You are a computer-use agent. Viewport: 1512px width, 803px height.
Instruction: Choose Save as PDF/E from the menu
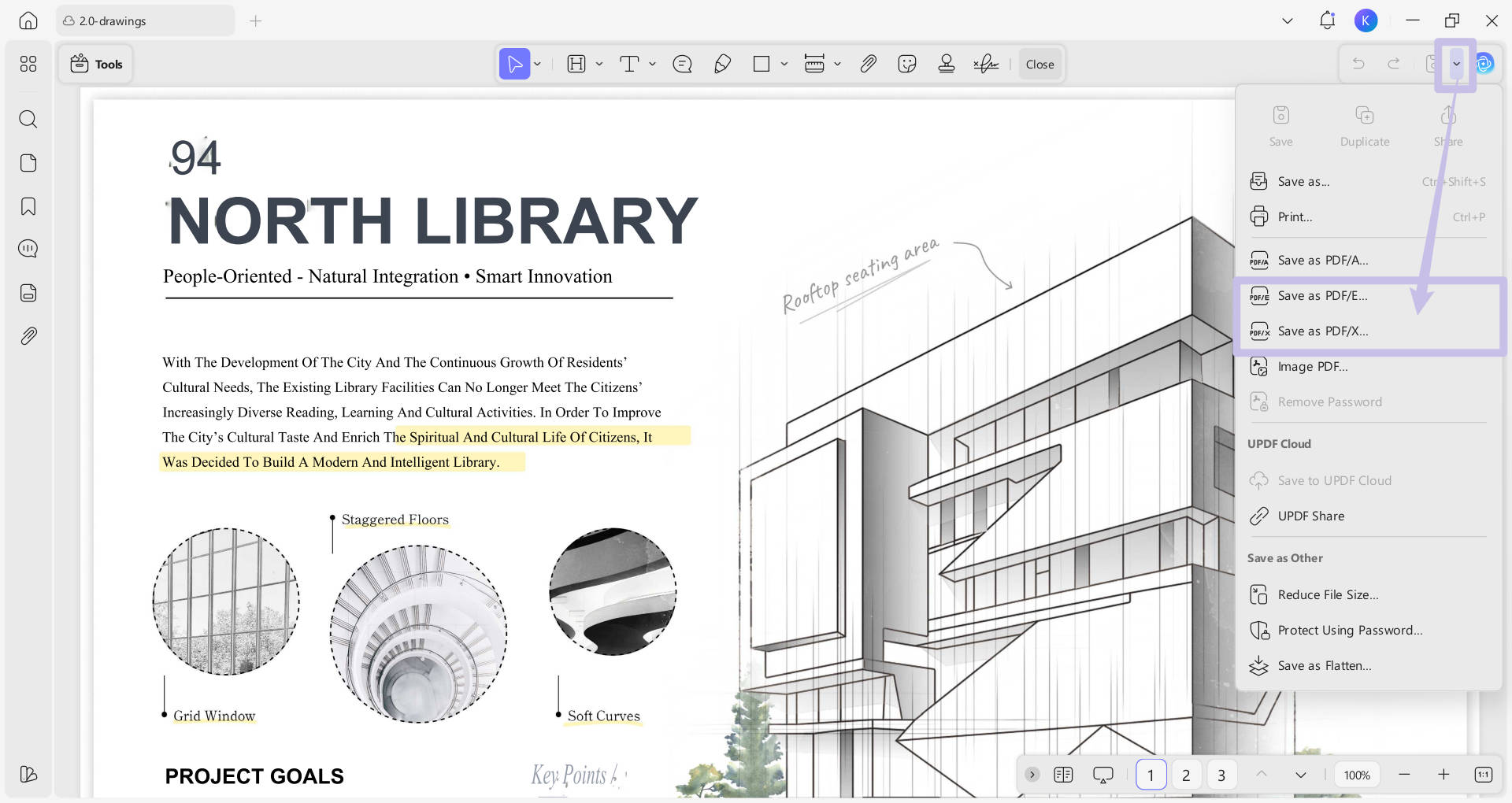click(1321, 296)
